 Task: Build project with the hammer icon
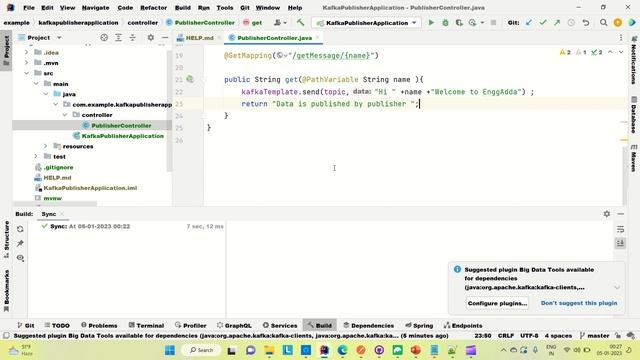click(300, 23)
